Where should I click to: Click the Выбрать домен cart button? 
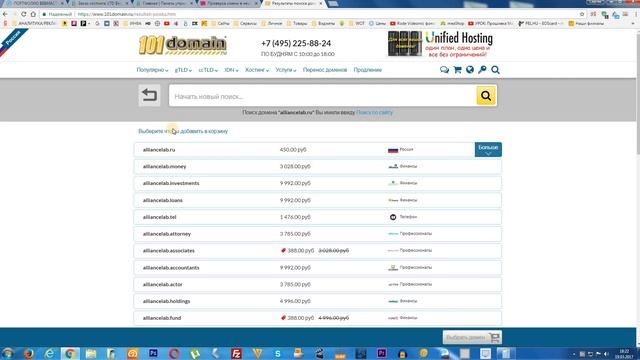tap(472, 338)
